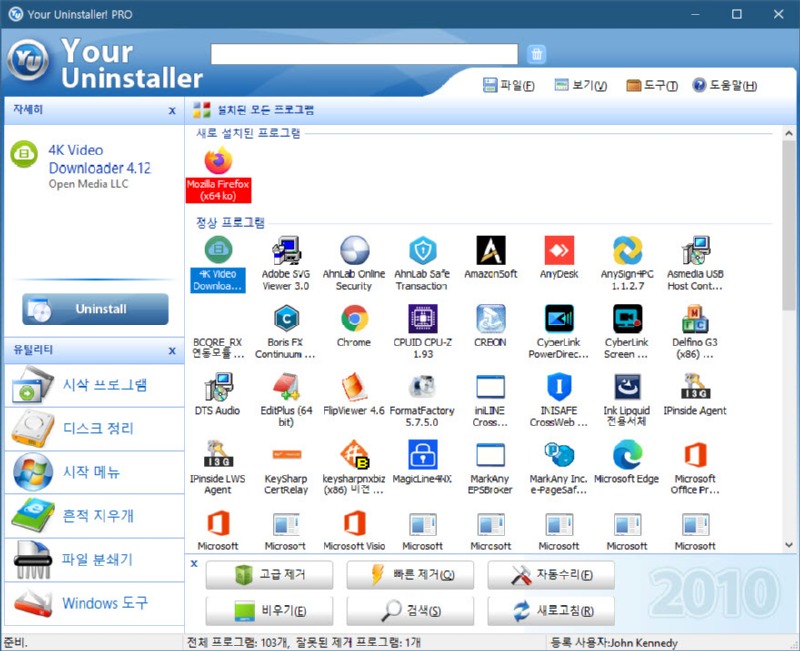Close the bottom button toolbar panel
The width and height of the screenshot is (800, 651).
[x=194, y=564]
